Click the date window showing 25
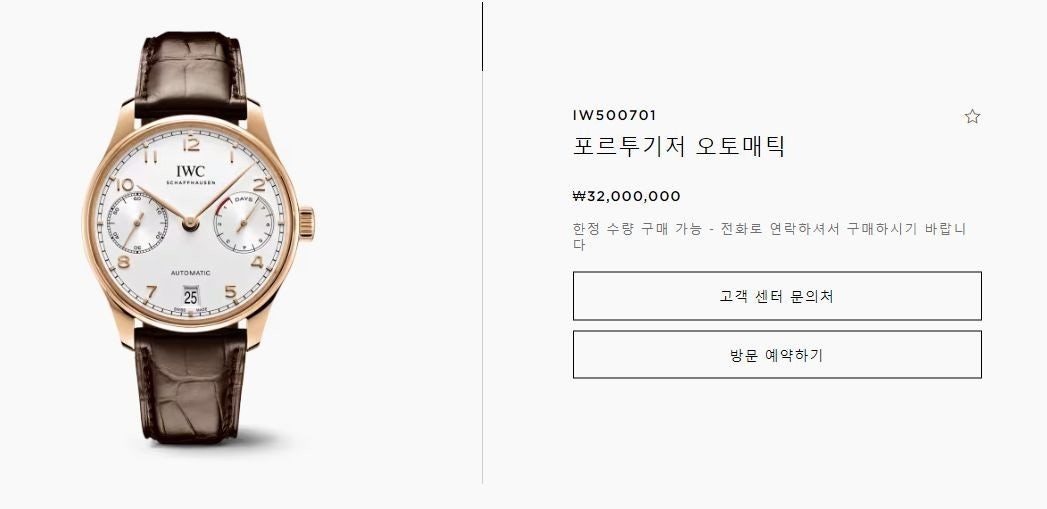Image resolution: width=1047 pixels, height=509 pixels. (191, 296)
